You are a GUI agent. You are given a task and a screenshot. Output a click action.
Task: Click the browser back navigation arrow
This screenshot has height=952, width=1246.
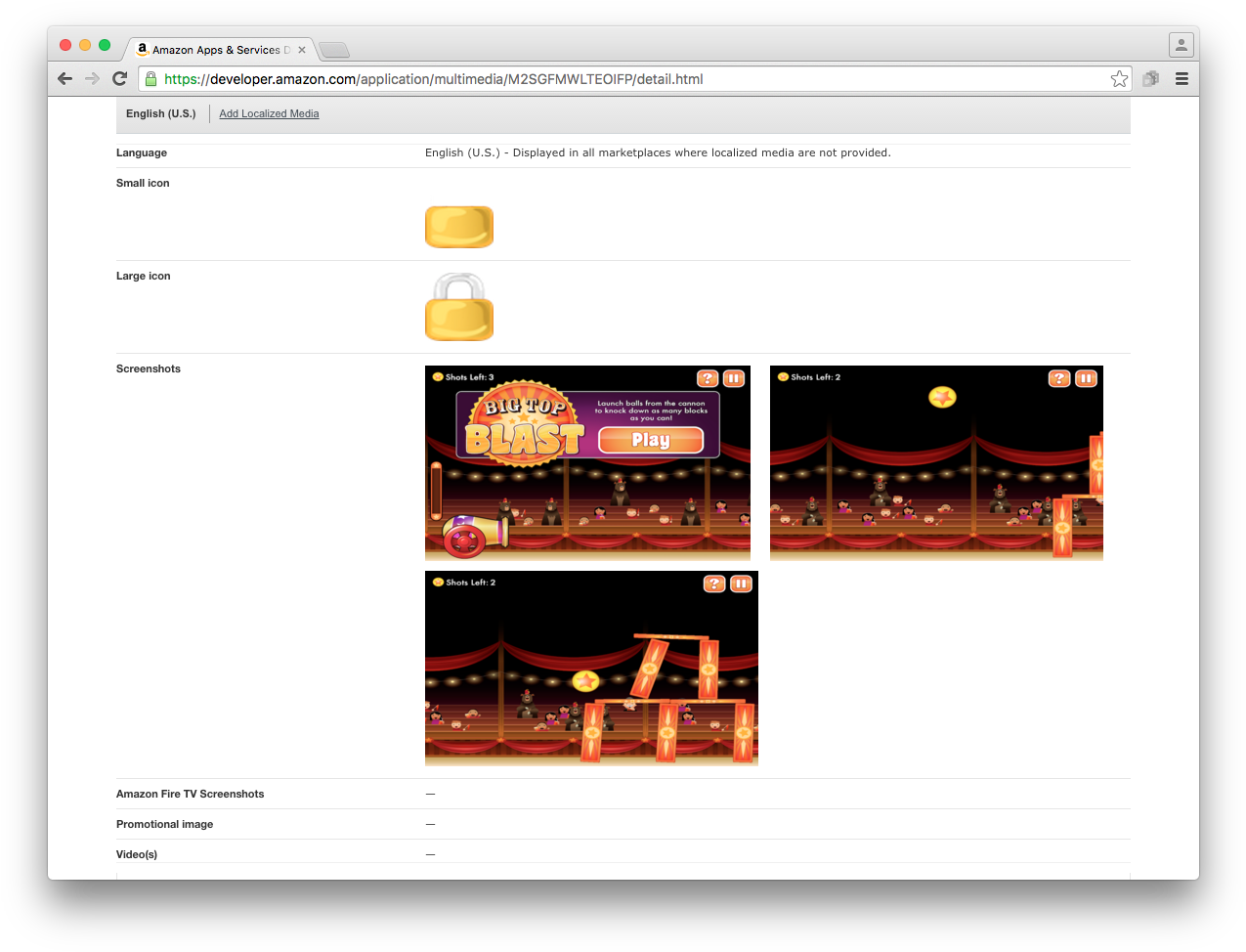point(64,79)
